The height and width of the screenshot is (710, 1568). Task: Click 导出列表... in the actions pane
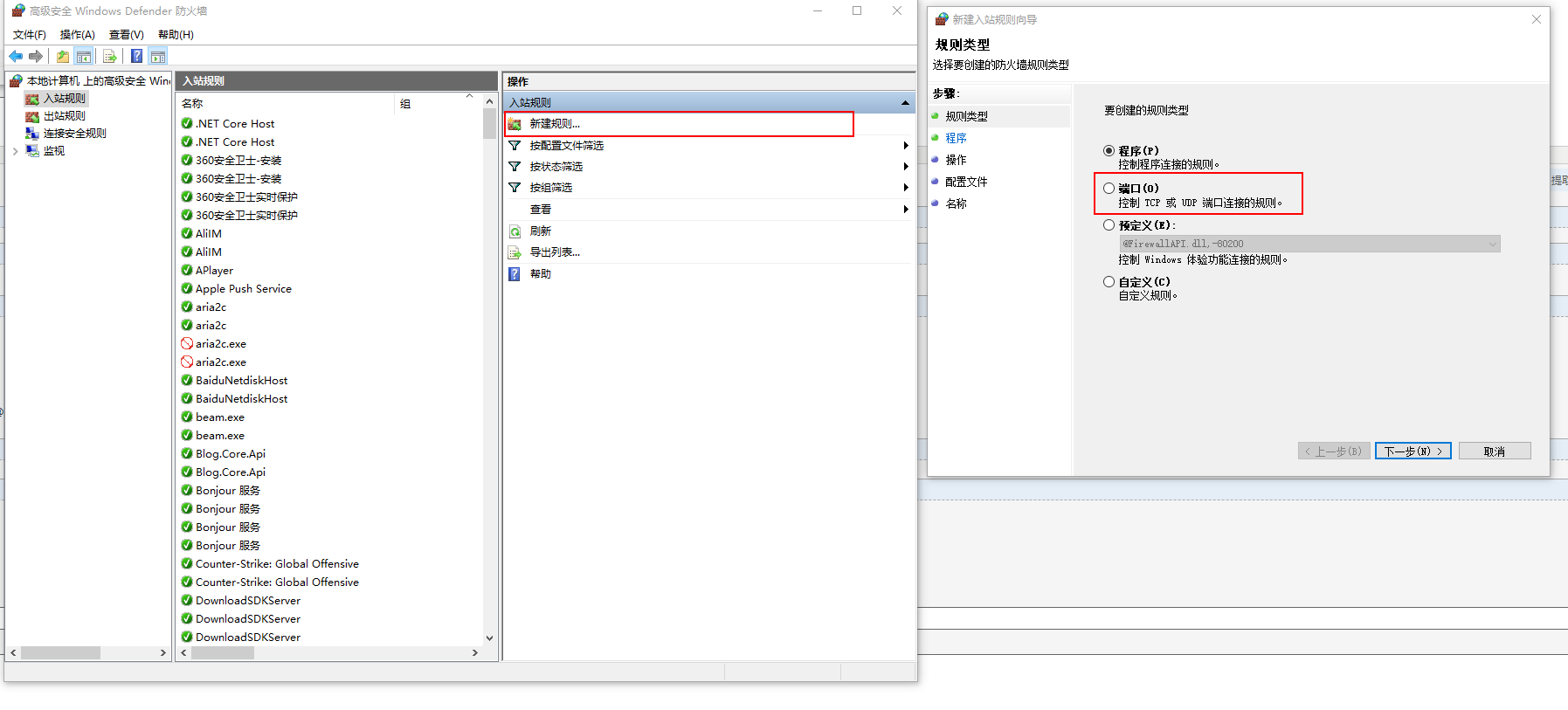coord(555,252)
